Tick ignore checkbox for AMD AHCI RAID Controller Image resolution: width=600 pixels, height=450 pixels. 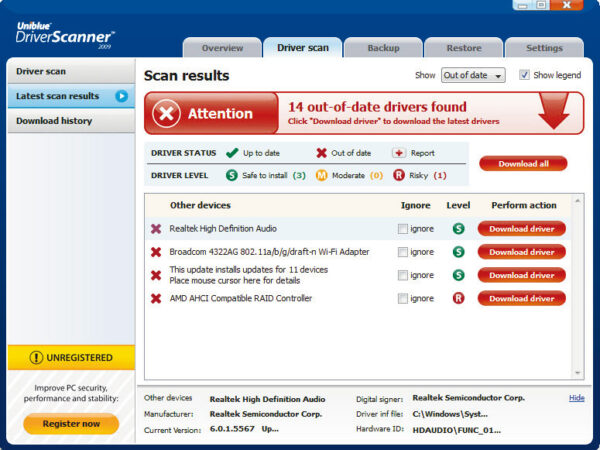coord(403,298)
